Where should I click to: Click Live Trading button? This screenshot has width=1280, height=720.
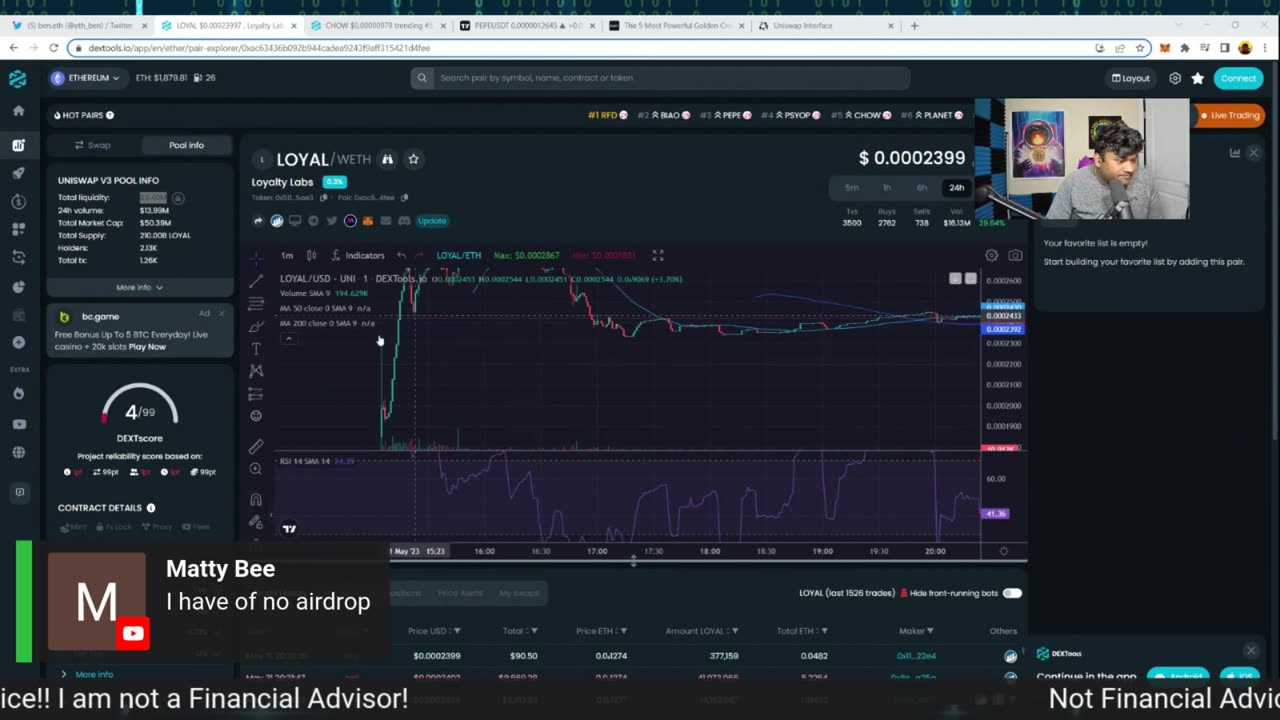(1229, 115)
